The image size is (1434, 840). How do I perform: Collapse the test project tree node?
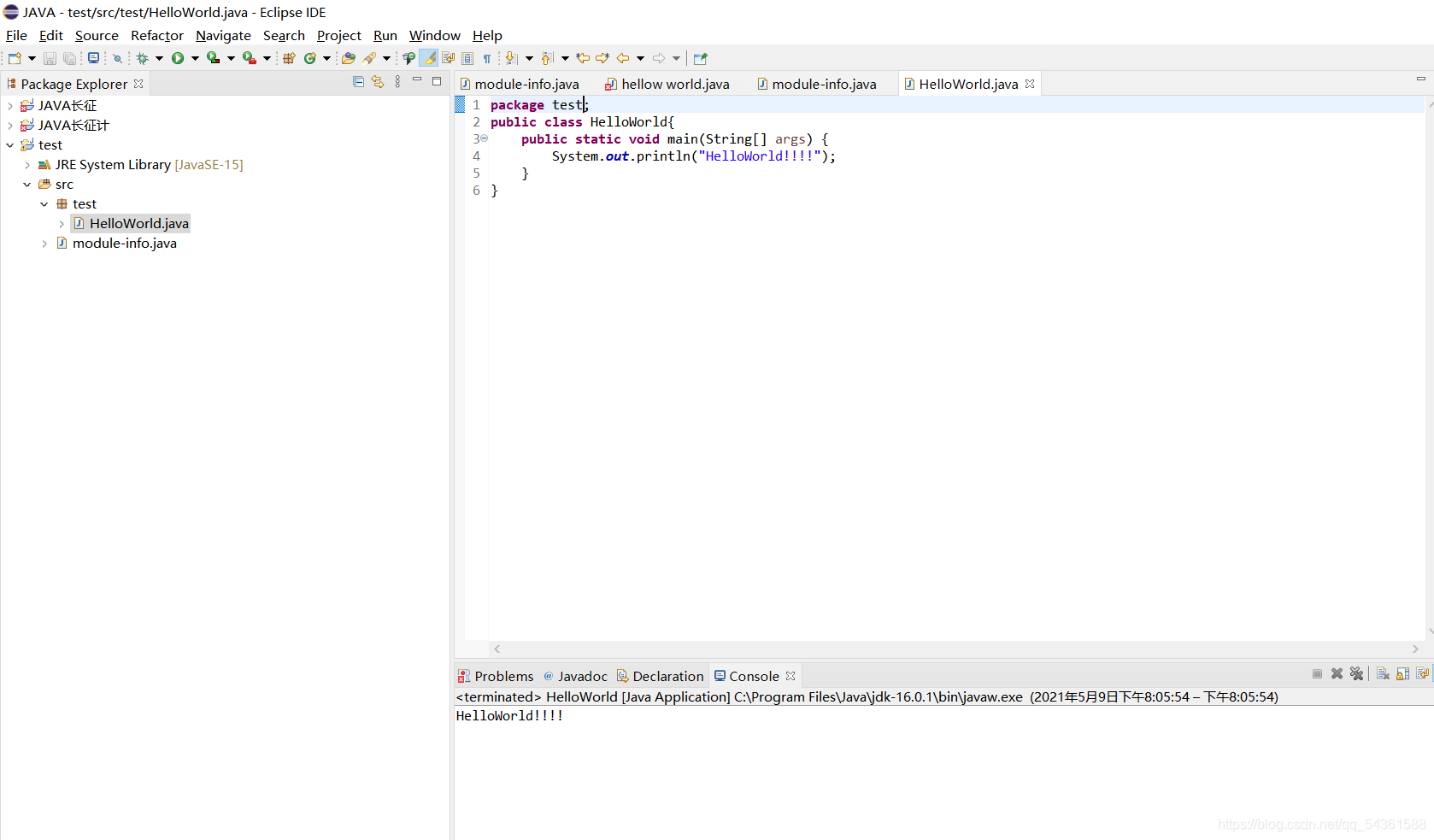[x=9, y=144]
